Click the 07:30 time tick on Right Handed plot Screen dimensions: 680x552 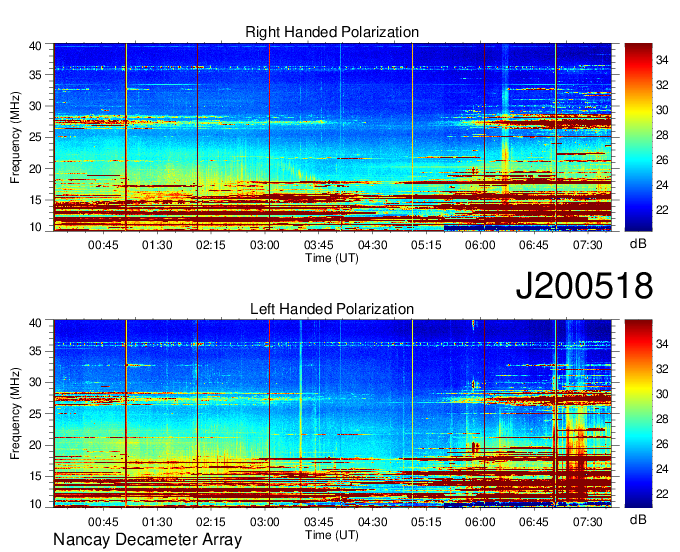(x=588, y=245)
